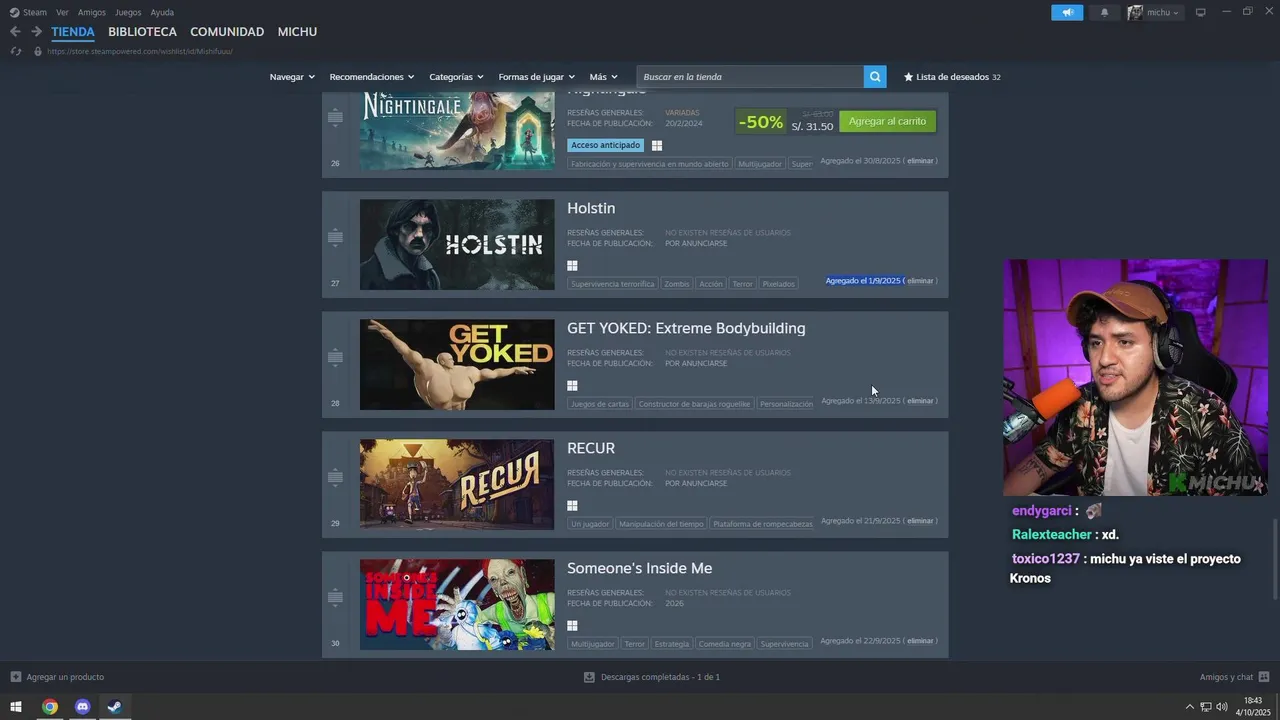Open the Juegos menu
The width and height of the screenshot is (1280, 720).
pos(128,12)
